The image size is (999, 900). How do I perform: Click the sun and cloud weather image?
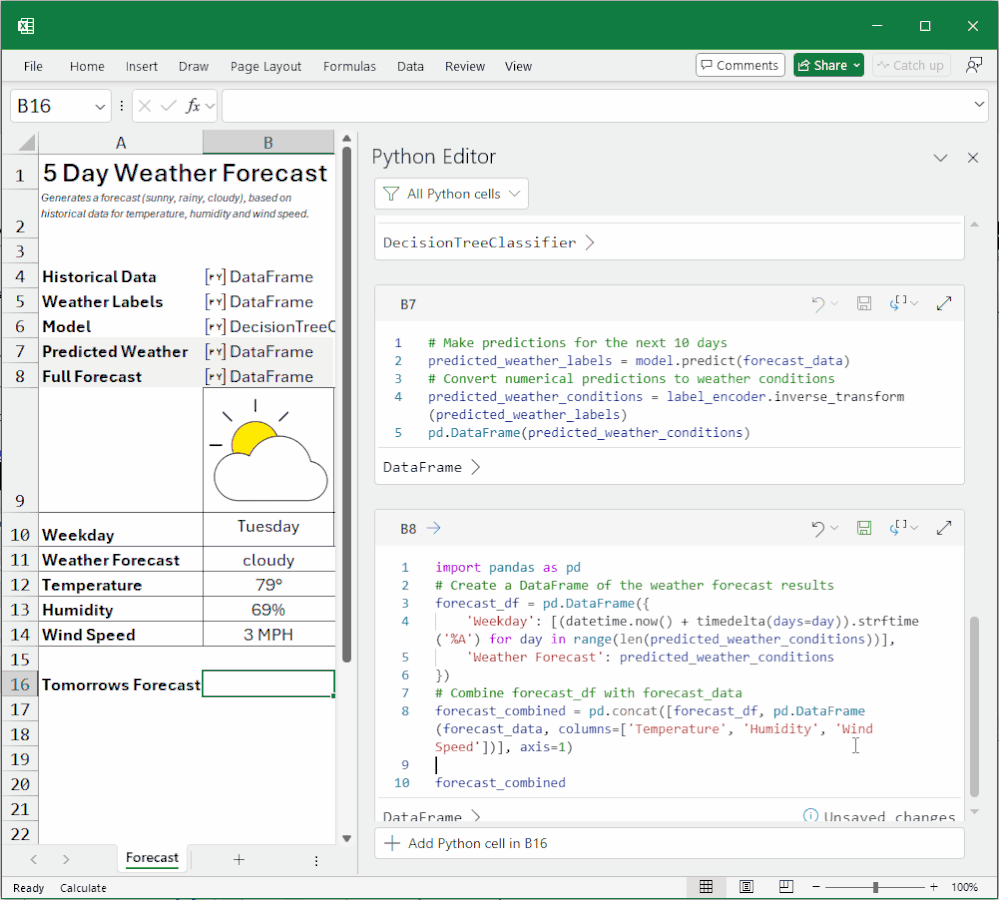point(268,450)
